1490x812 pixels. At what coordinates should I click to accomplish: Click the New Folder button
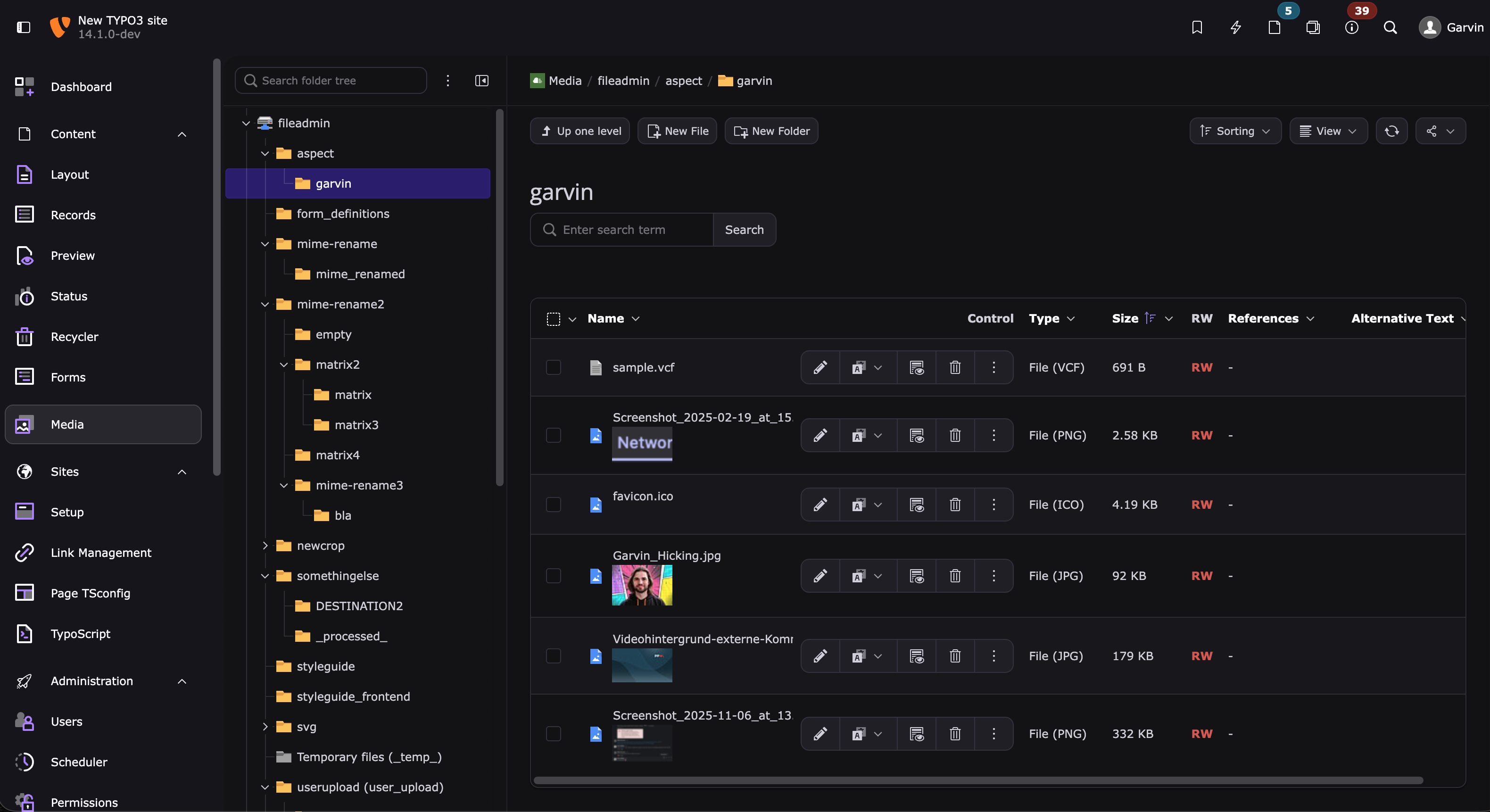771,131
